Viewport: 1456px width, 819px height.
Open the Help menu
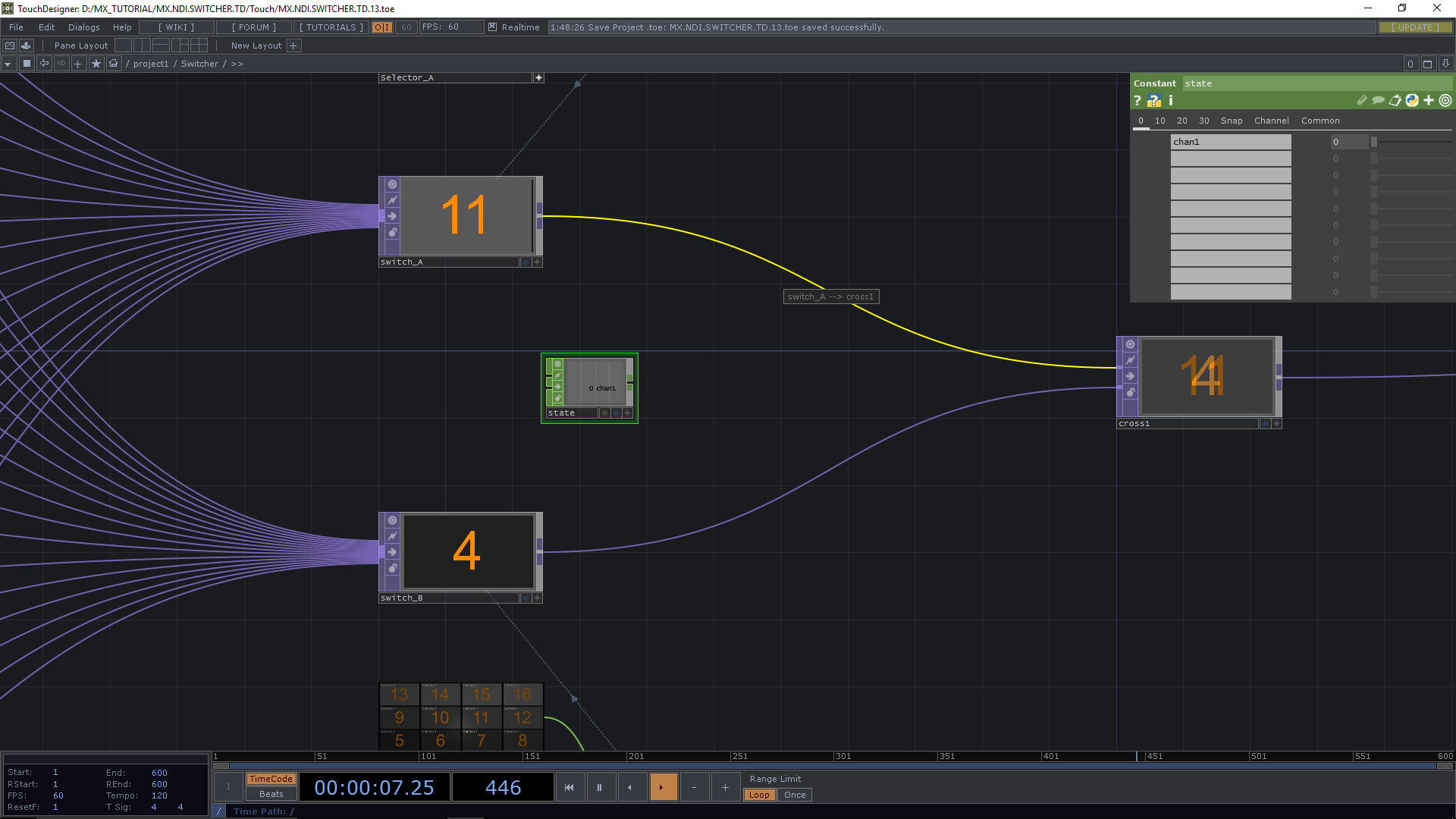point(122,27)
